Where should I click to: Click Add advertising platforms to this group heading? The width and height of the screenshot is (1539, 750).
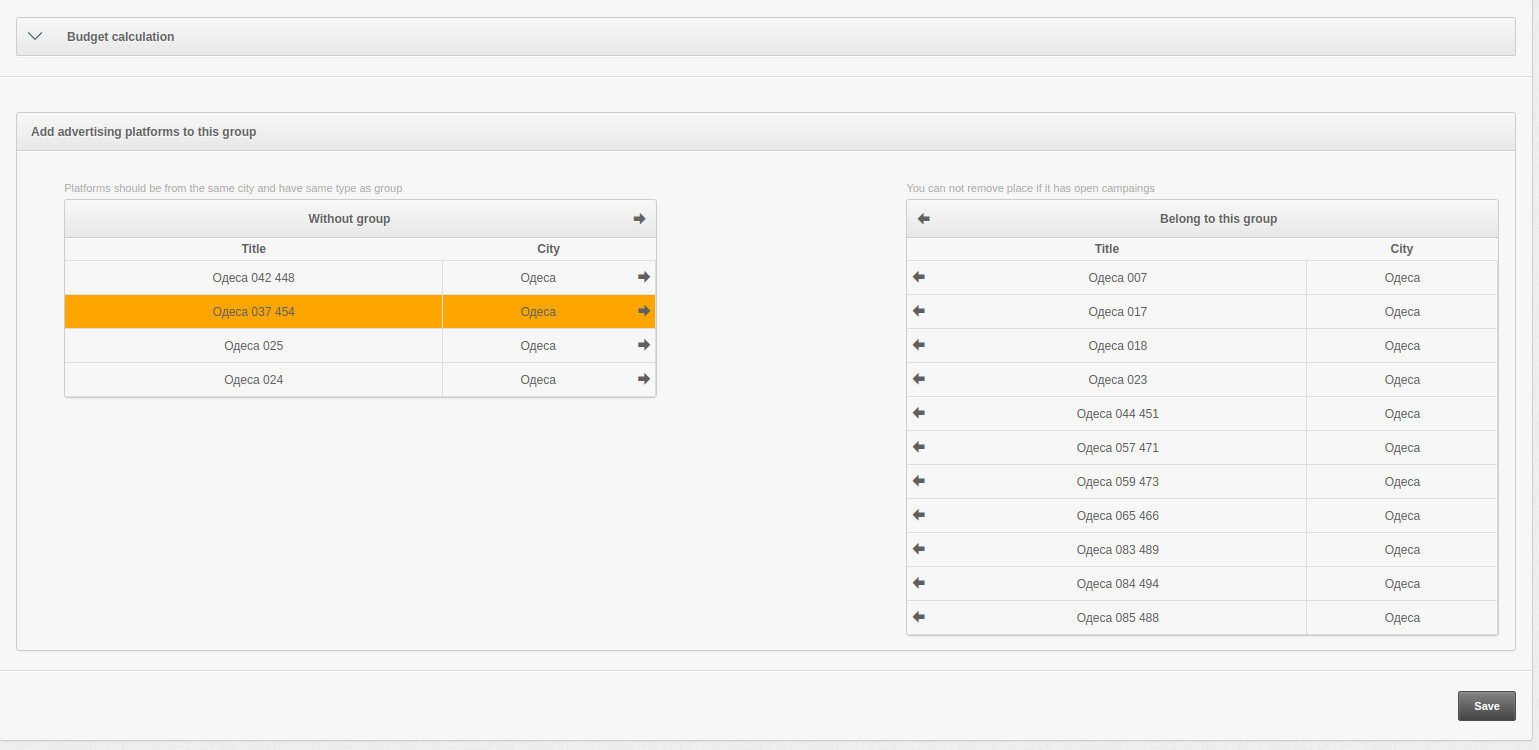coord(144,132)
